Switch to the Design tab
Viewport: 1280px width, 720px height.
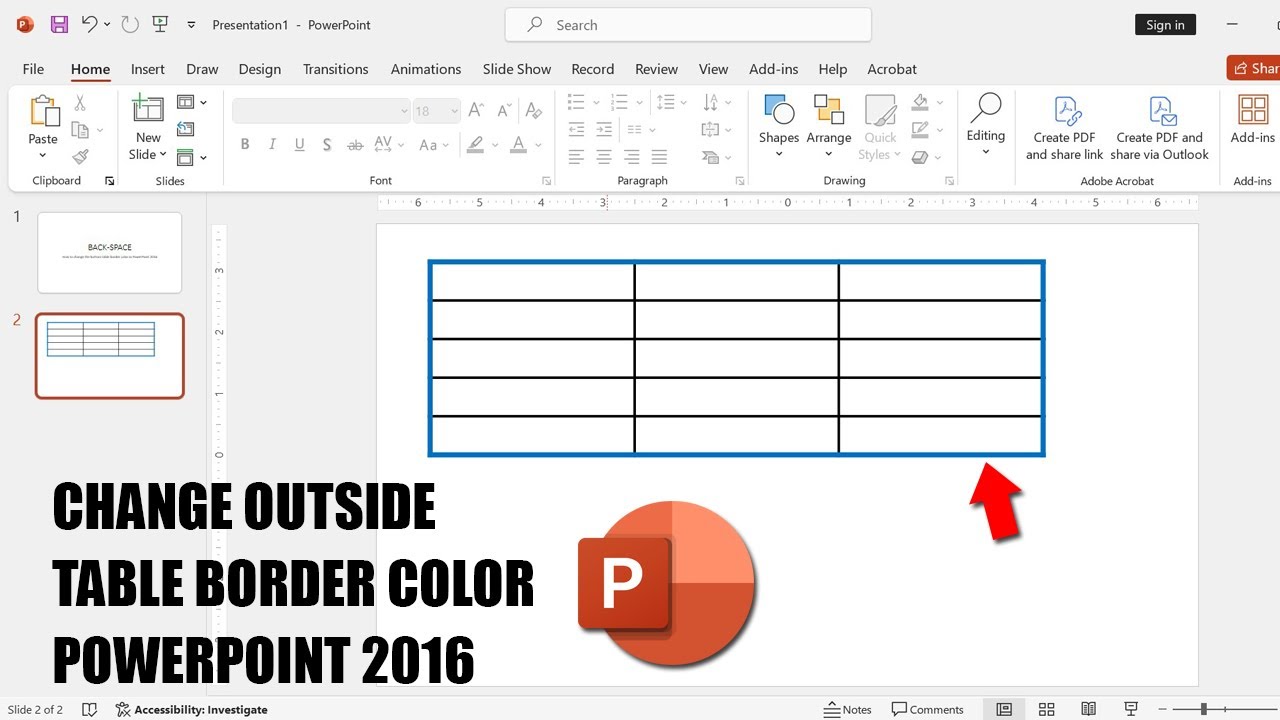point(260,69)
